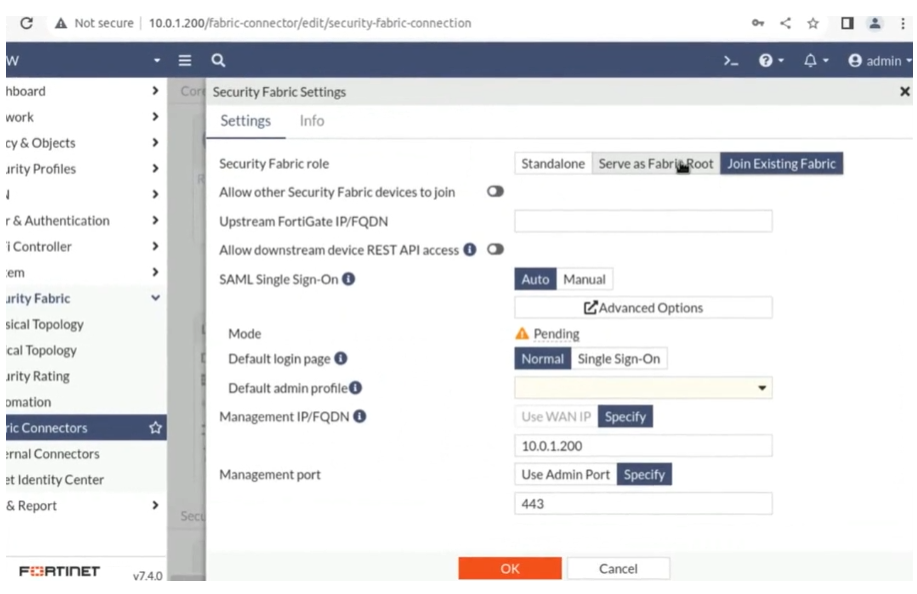Click info icon beside Default login page

click(x=340, y=358)
